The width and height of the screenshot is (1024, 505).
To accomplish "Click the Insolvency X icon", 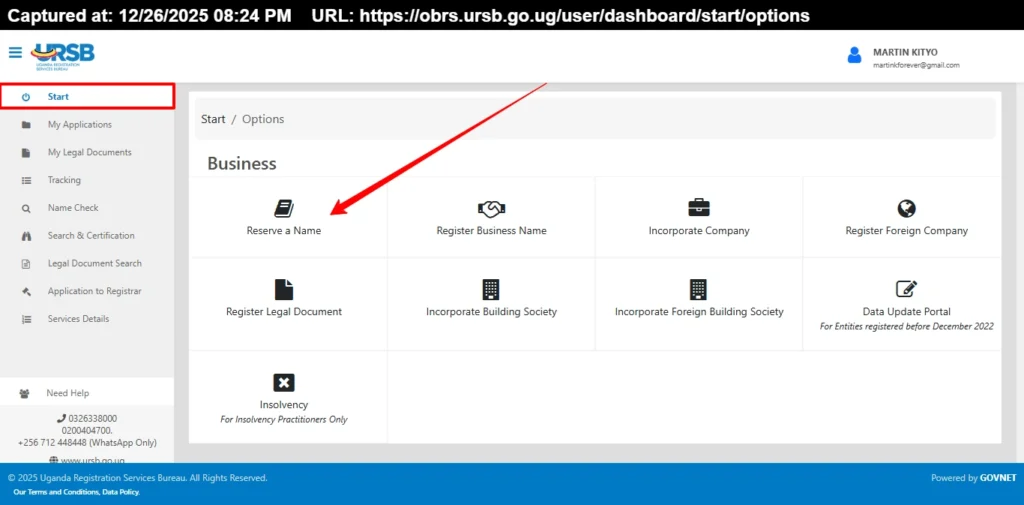I will tap(284, 382).
